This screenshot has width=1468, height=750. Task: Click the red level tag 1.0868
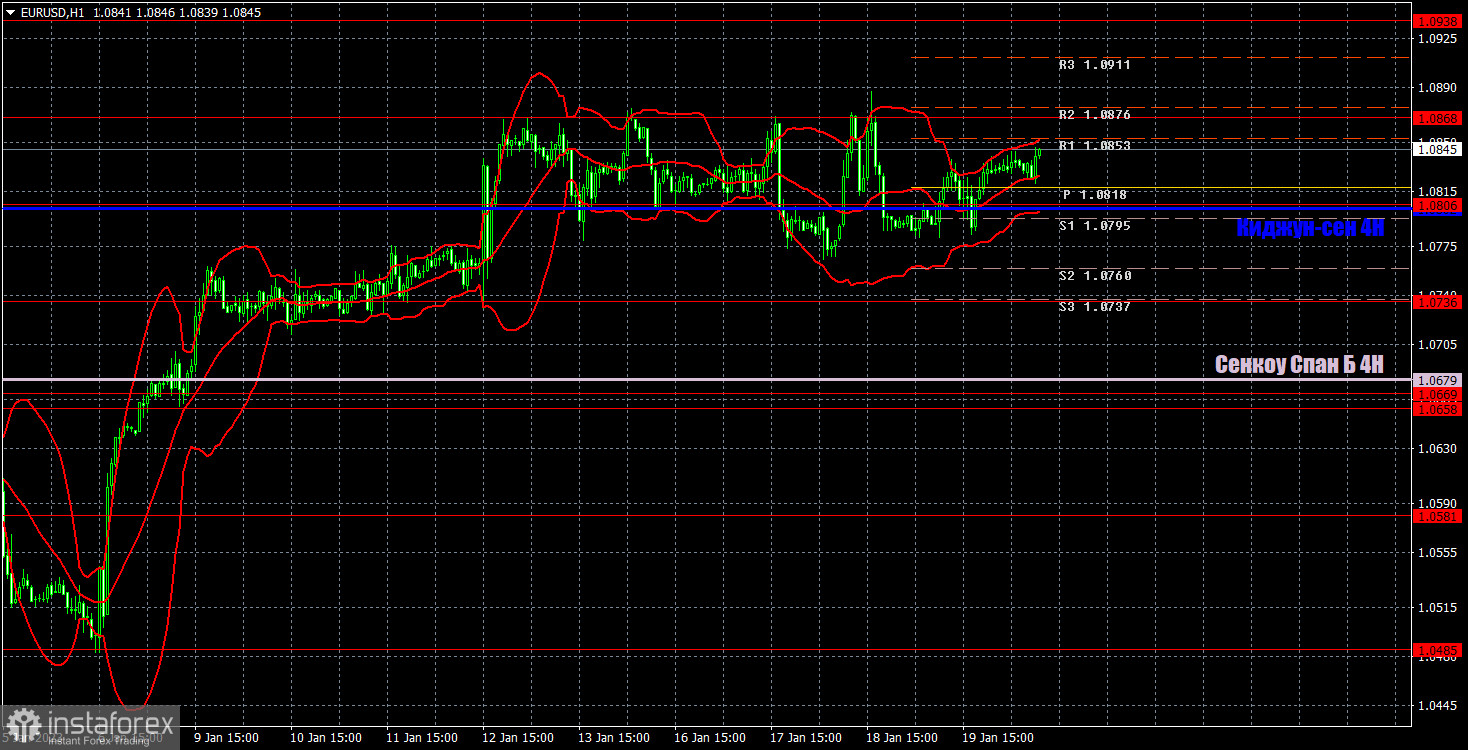[1439, 118]
